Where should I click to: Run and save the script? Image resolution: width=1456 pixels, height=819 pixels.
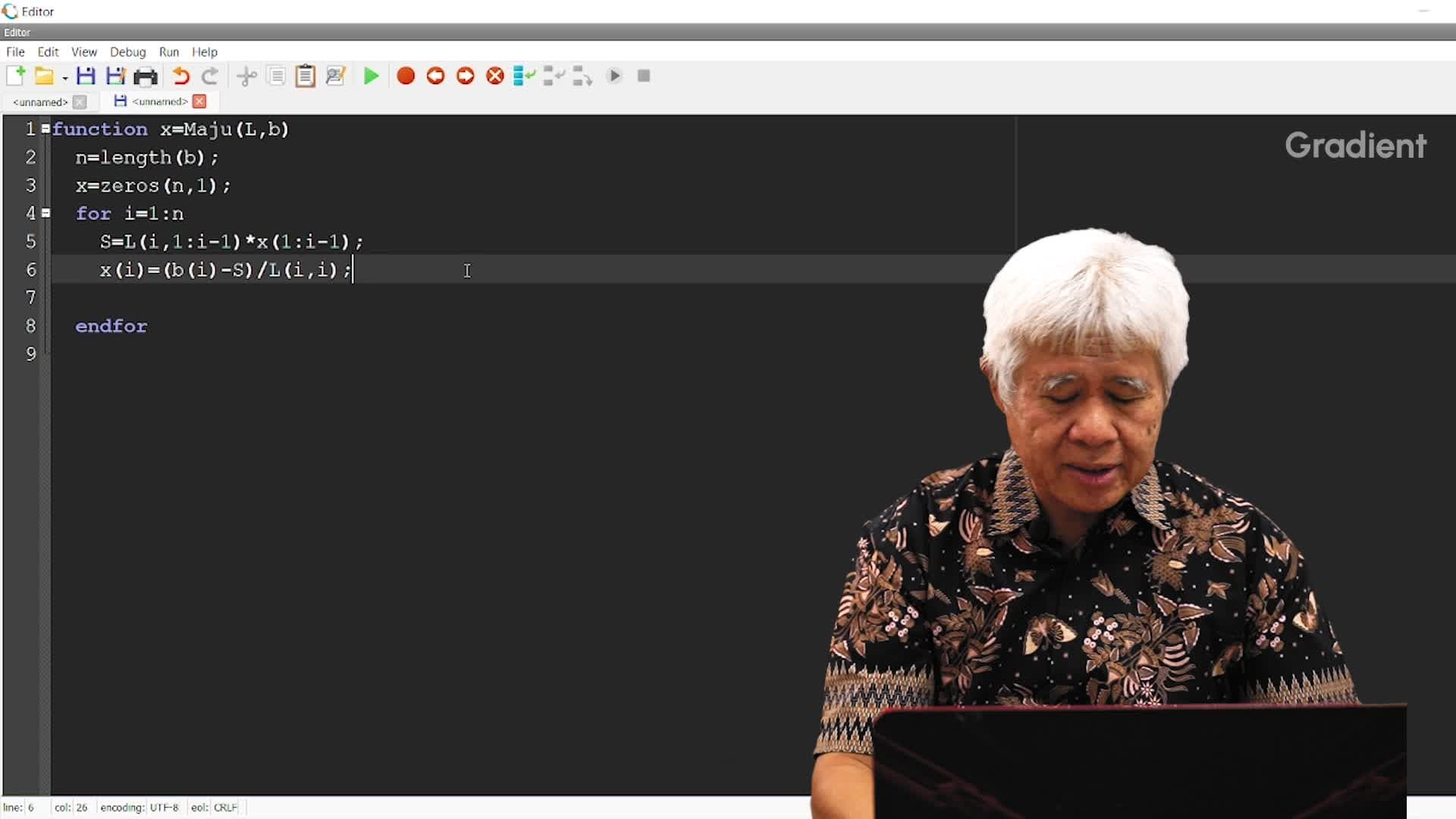tap(372, 76)
